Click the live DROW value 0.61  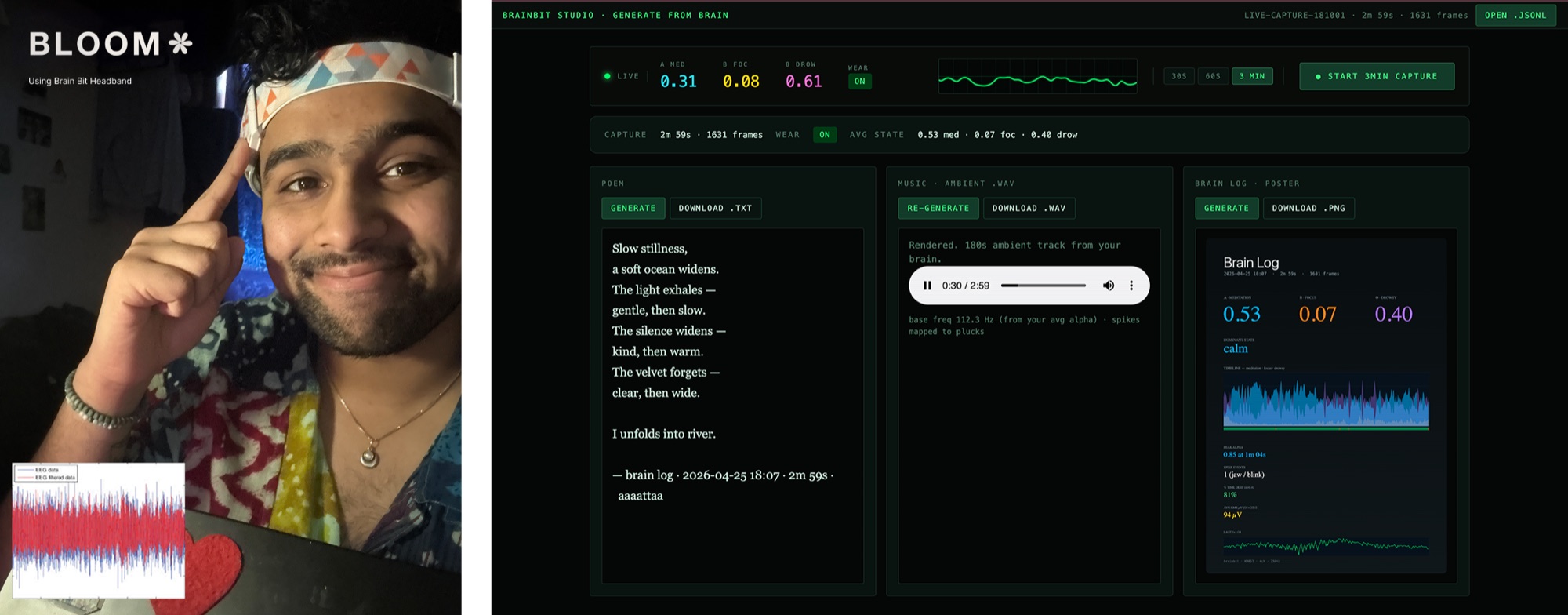pos(804,82)
